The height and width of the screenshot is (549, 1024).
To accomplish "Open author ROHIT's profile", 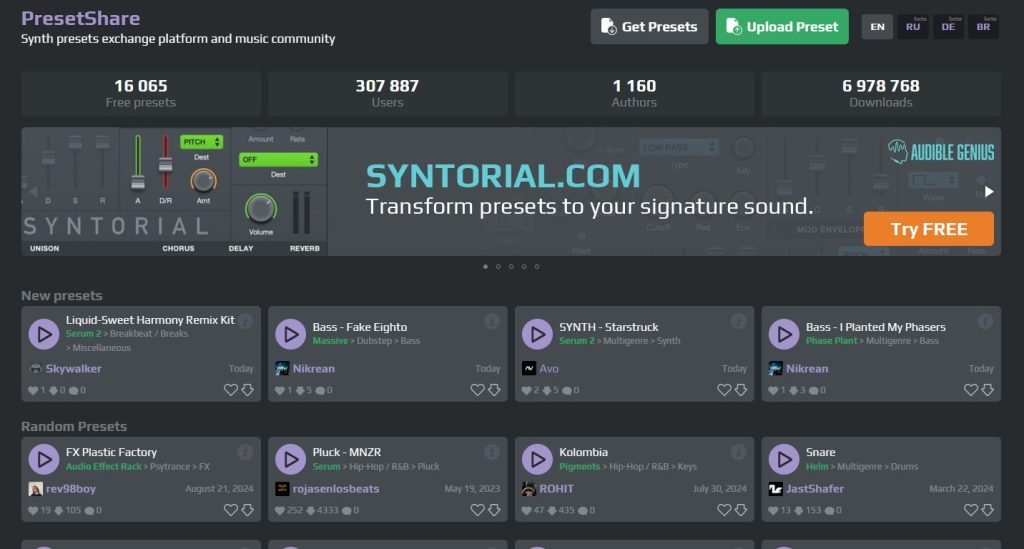I will [556, 488].
